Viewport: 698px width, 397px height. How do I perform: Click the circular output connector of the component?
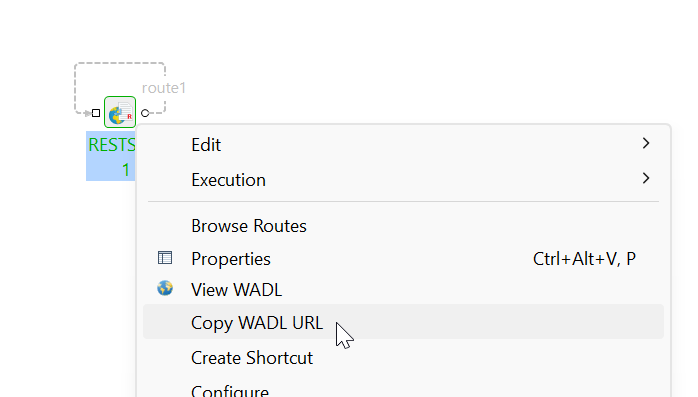tap(145, 113)
